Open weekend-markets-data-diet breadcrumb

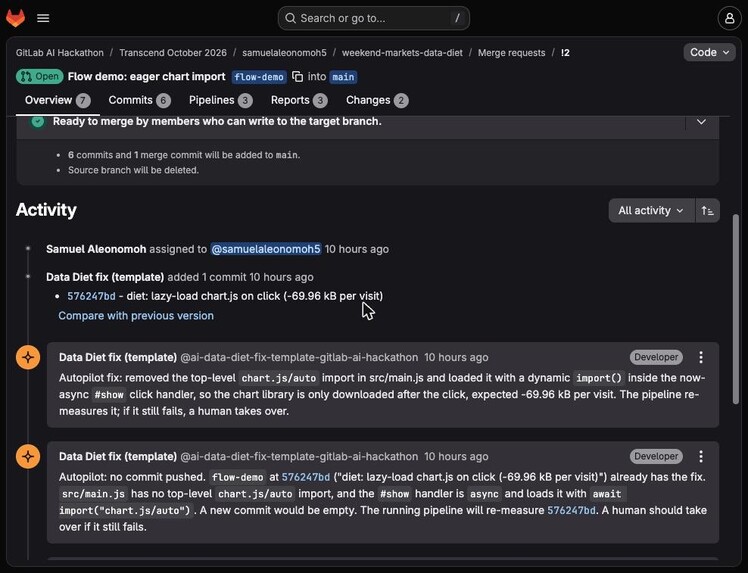[402, 53]
